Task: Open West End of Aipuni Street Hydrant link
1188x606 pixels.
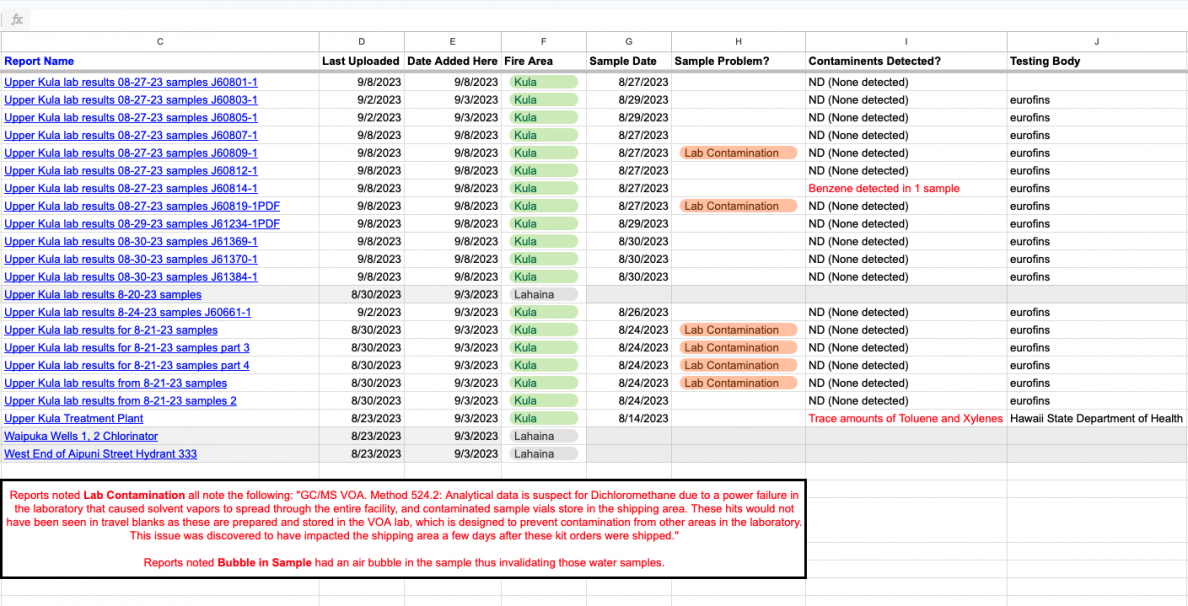Action: (100, 454)
